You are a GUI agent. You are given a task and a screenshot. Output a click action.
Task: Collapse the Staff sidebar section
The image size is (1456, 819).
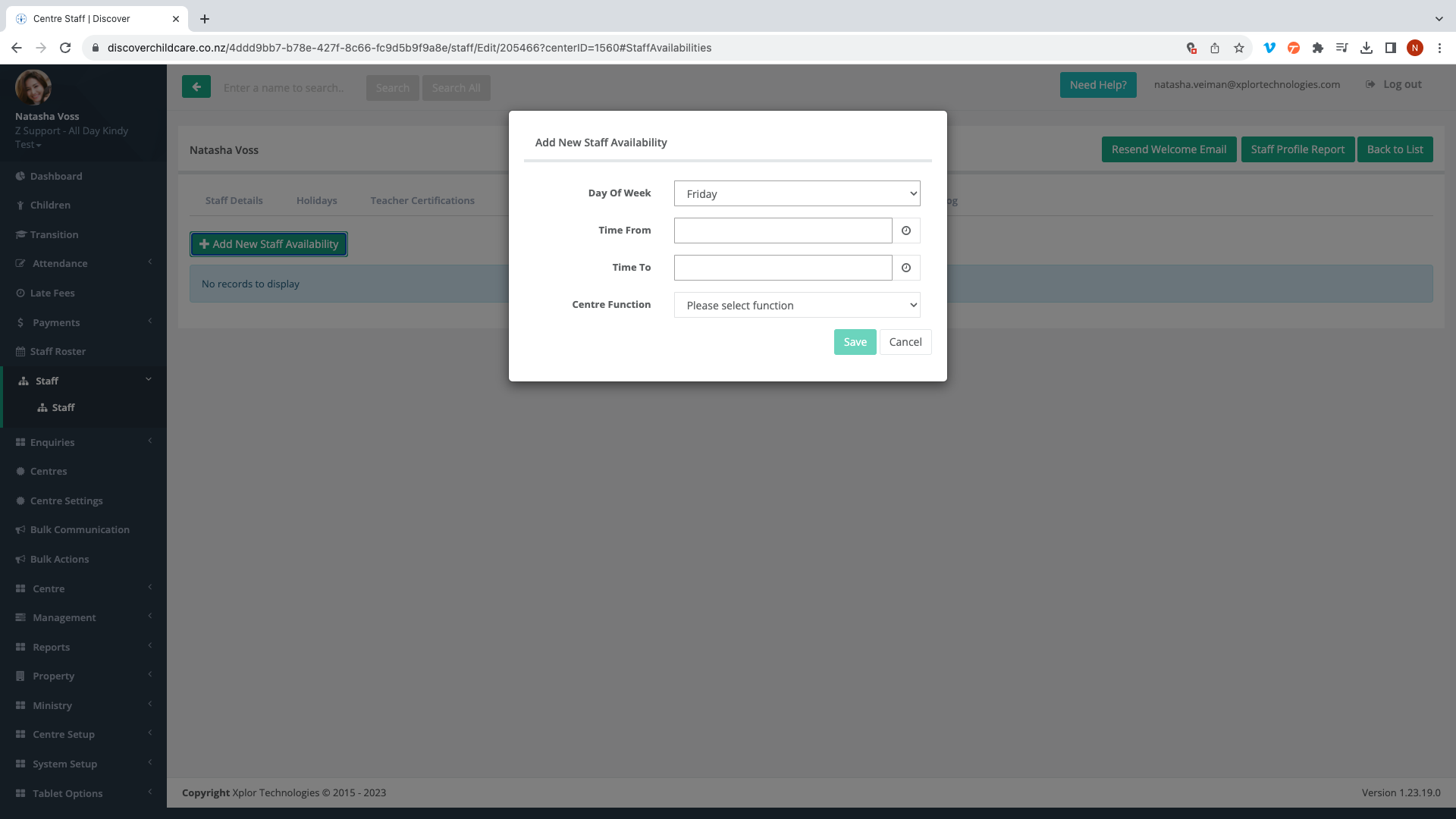tap(47, 381)
